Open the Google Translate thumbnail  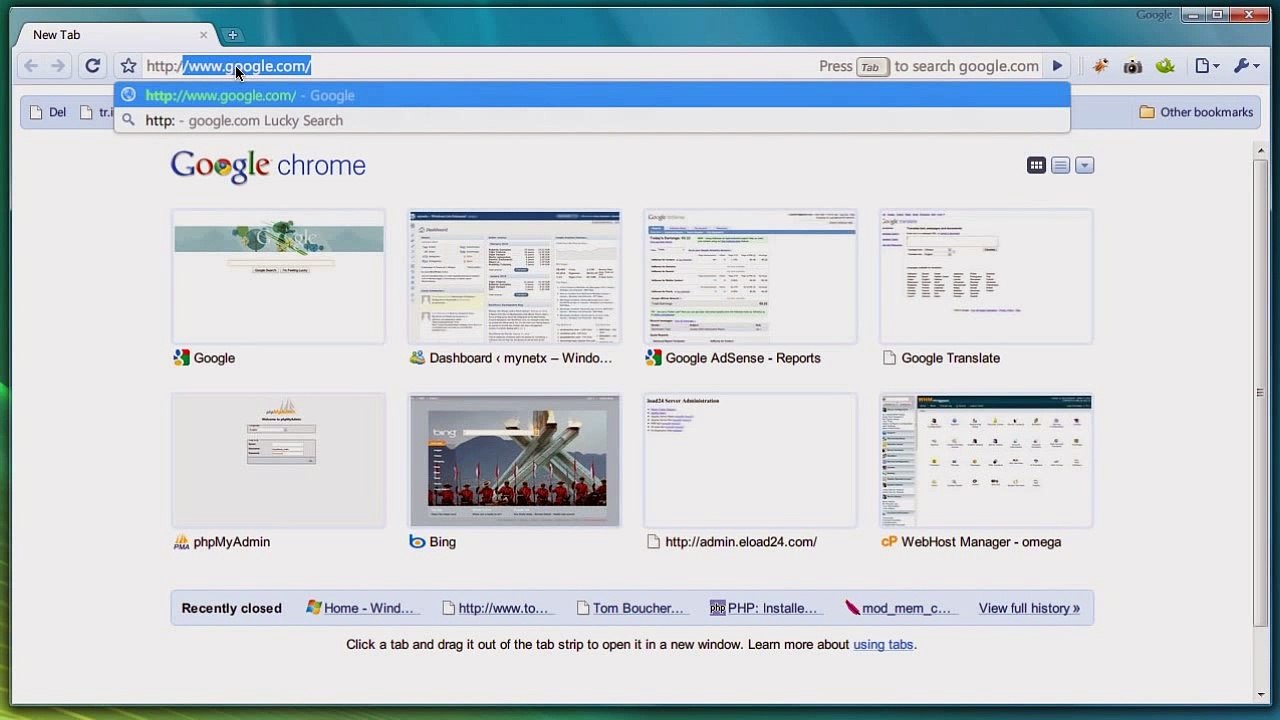(986, 276)
